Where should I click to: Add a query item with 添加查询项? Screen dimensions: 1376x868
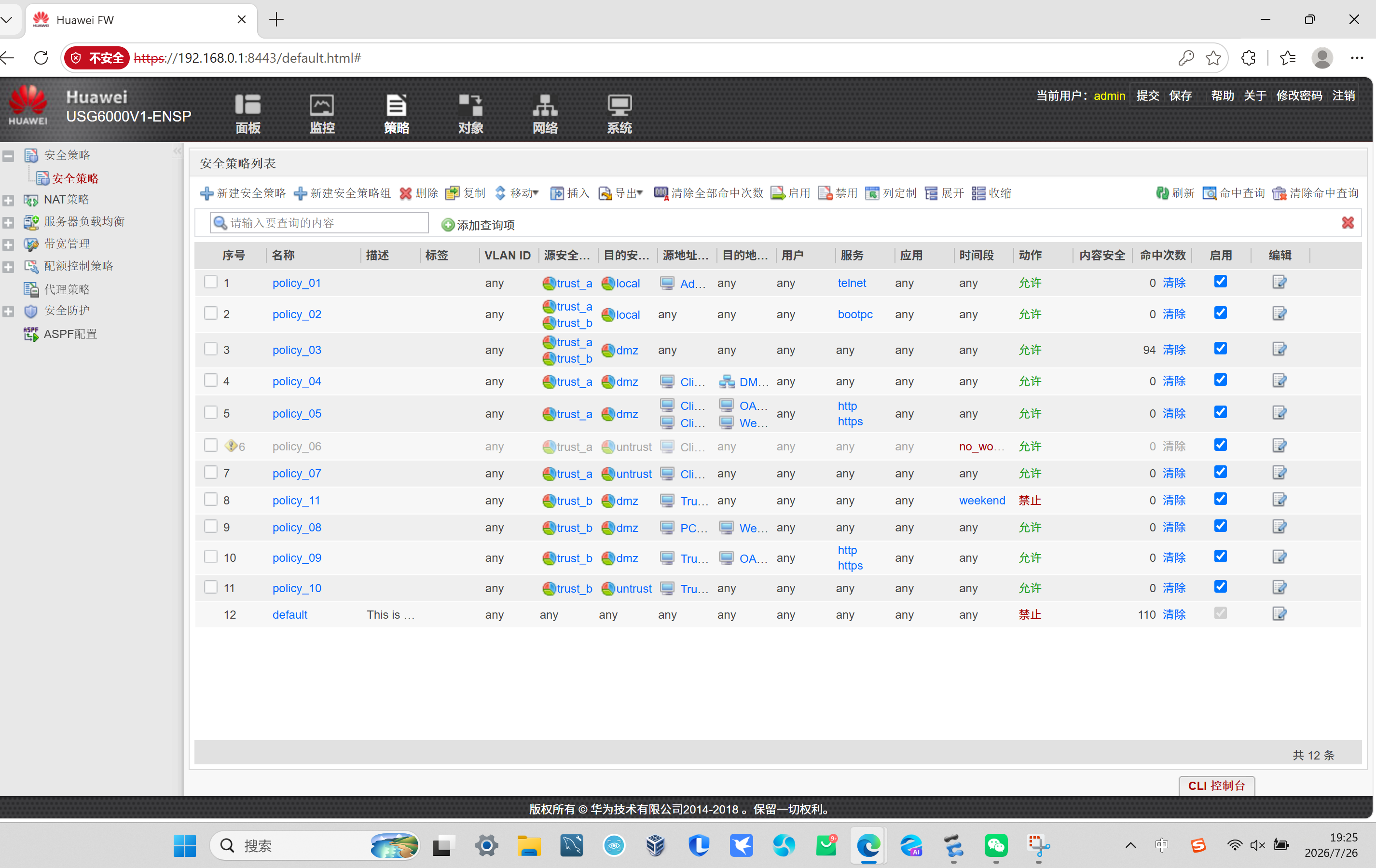click(478, 225)
